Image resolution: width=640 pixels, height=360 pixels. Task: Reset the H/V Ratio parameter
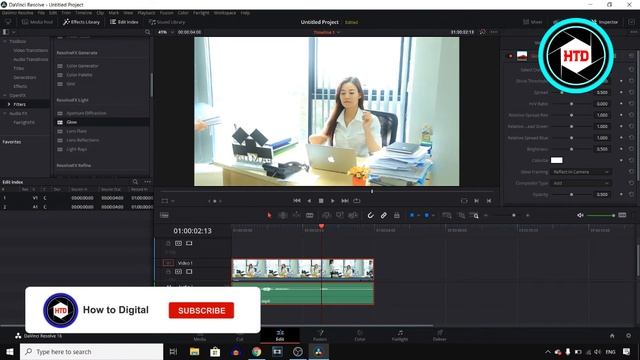[631, 104]
